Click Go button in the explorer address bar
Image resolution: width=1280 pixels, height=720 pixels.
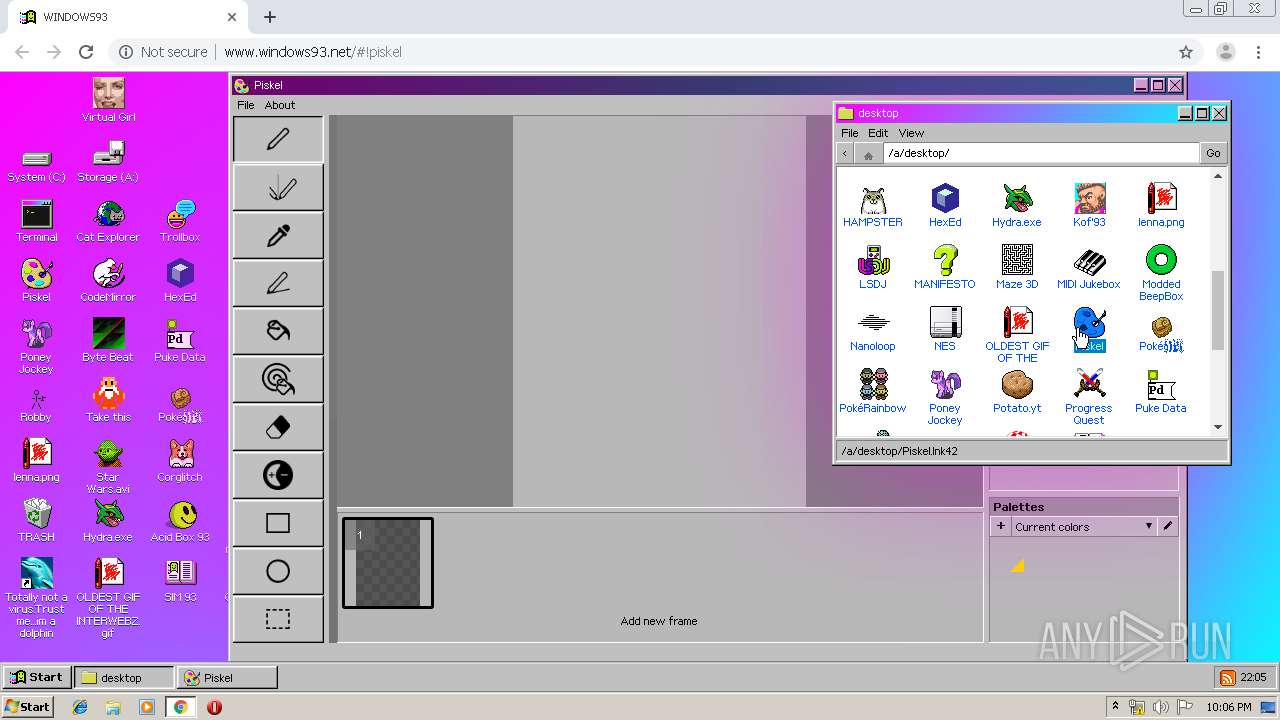(1213, 153)
